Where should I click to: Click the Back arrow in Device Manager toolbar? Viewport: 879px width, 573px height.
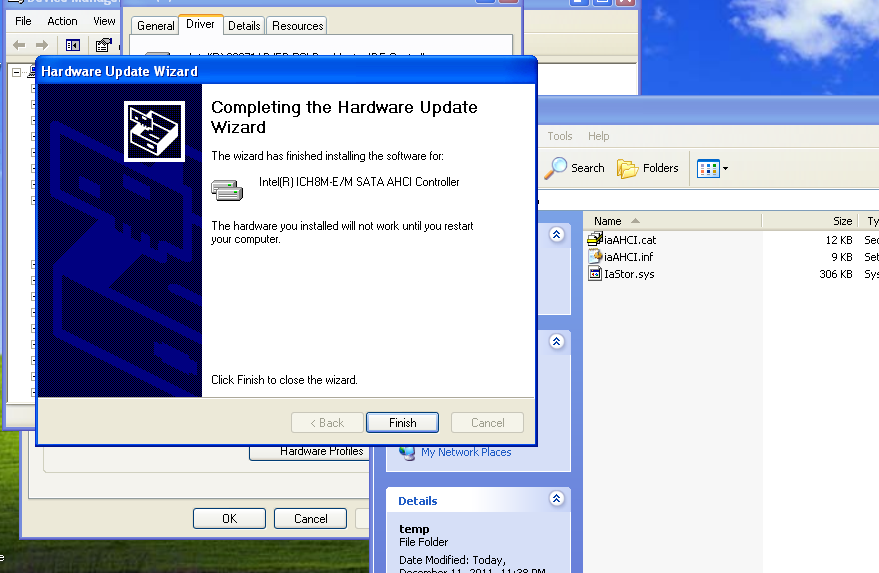(19, 45)
